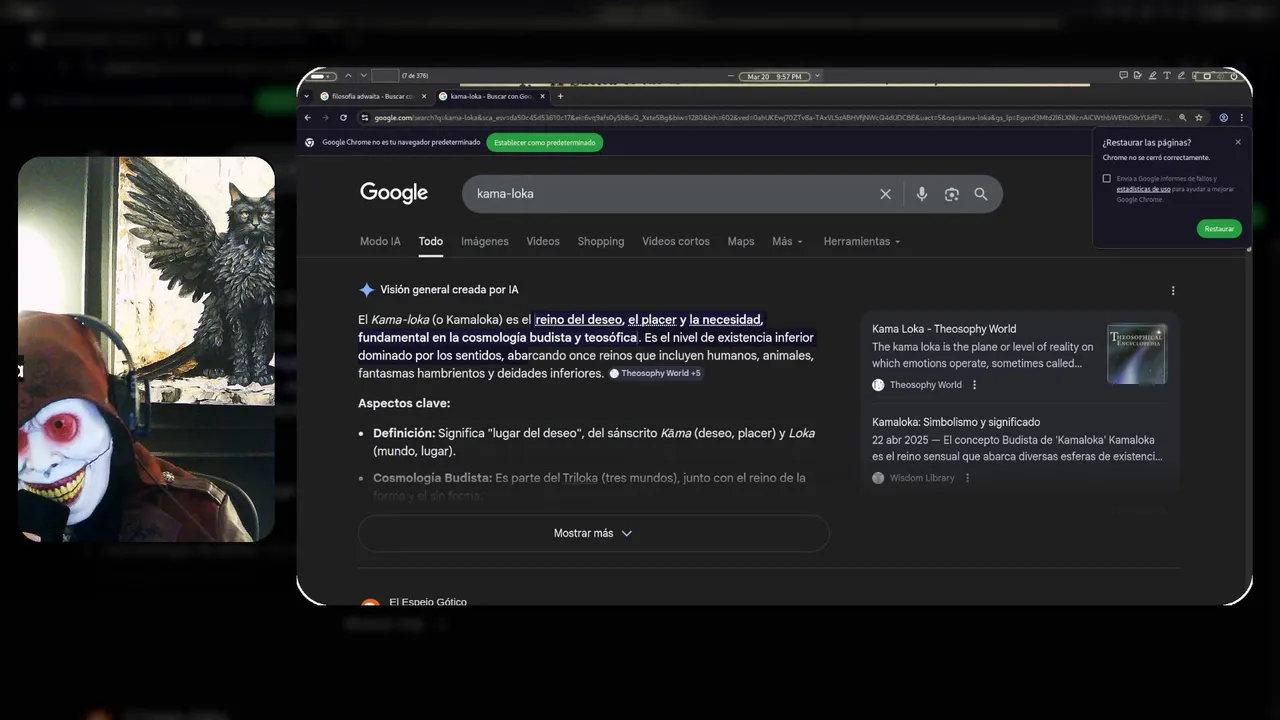
Task: Open the Maps results tab
Action: point(741,241)
